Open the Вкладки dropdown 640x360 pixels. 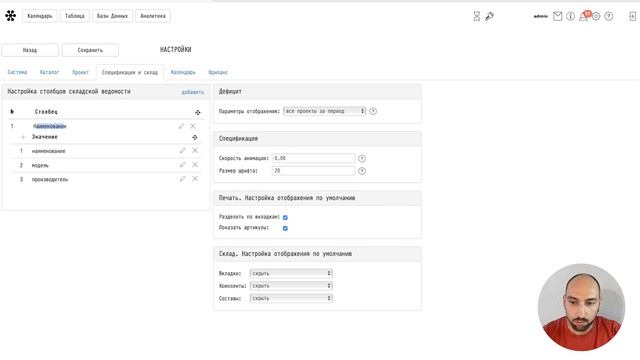(x=291, y=273)
